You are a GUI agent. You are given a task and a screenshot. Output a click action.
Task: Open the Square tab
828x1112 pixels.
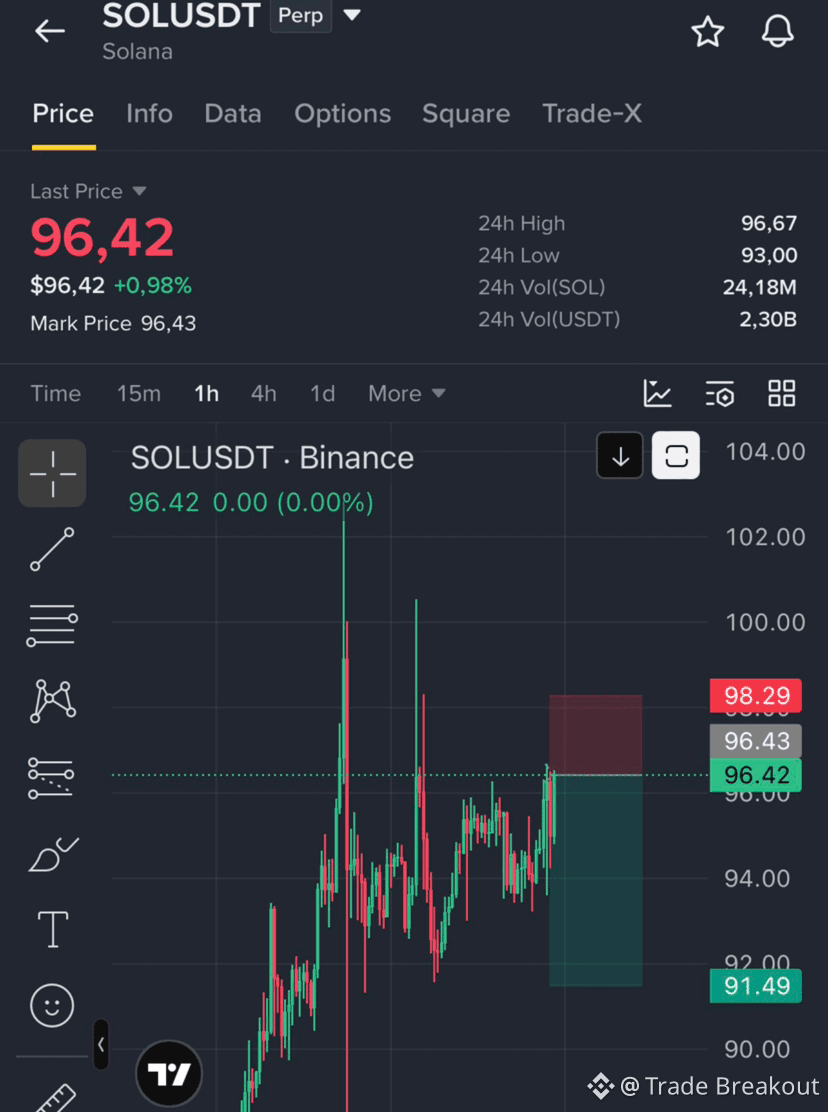466,113
